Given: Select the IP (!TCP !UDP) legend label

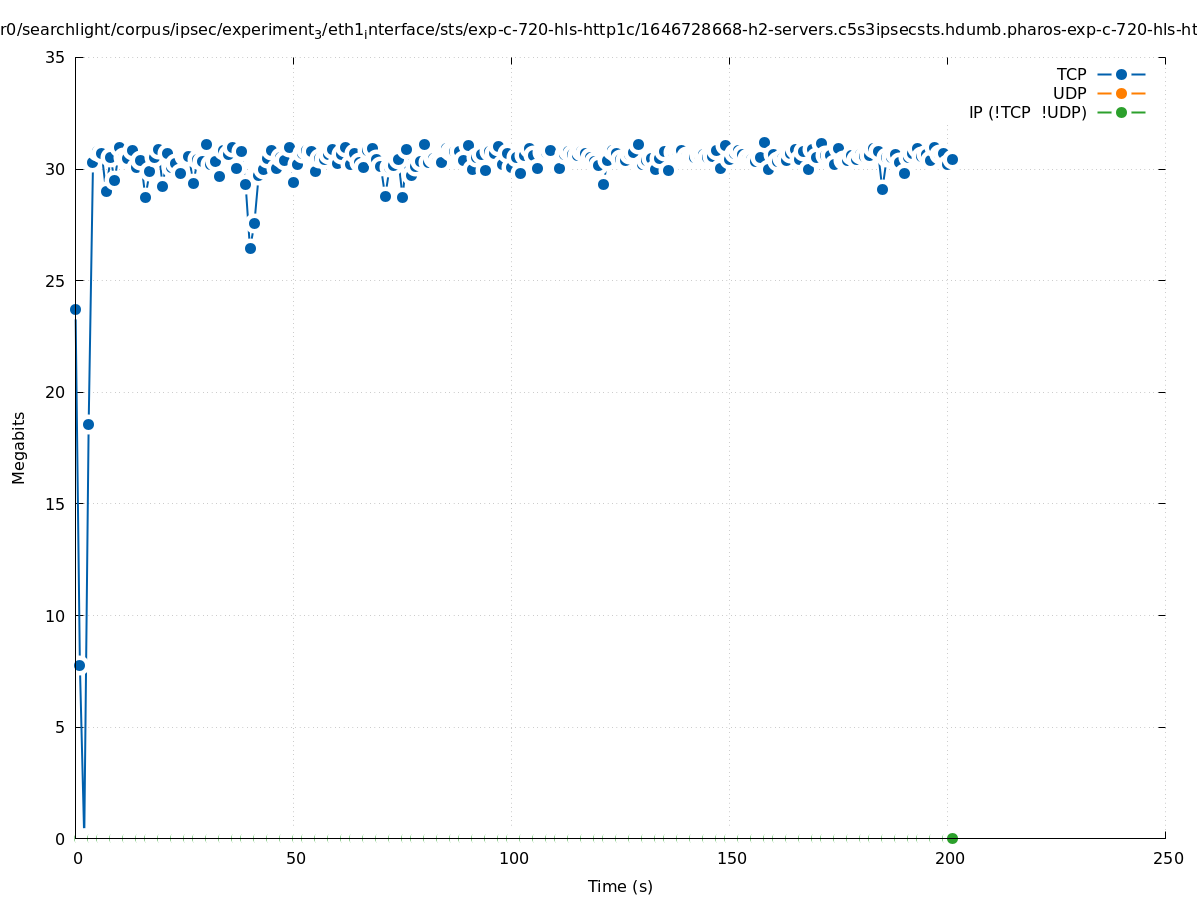Looking at the screenshot, I should [1027, 112].
